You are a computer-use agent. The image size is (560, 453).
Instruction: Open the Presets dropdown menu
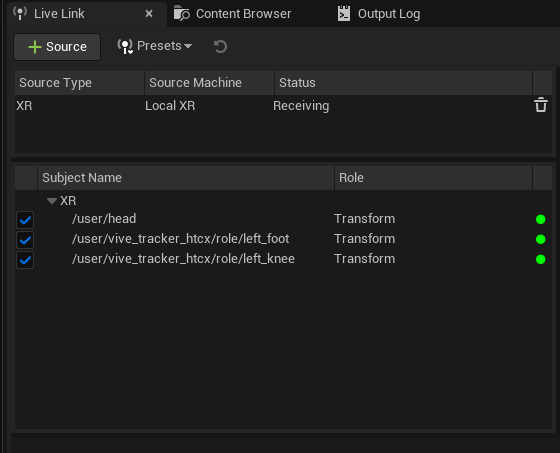155,46
